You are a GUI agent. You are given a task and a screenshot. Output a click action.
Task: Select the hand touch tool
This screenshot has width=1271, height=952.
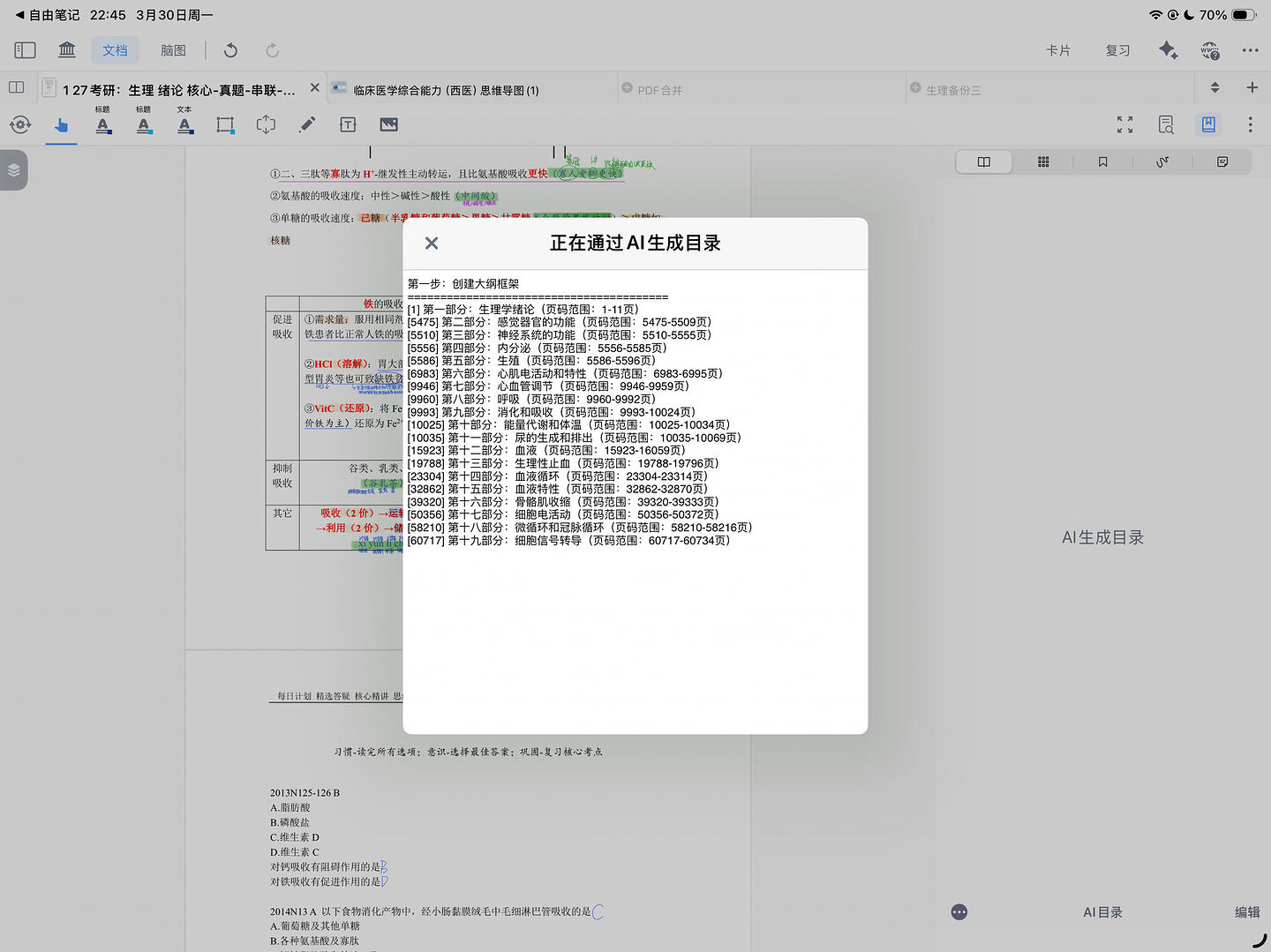pyautogui.click(x=61, y=125)
